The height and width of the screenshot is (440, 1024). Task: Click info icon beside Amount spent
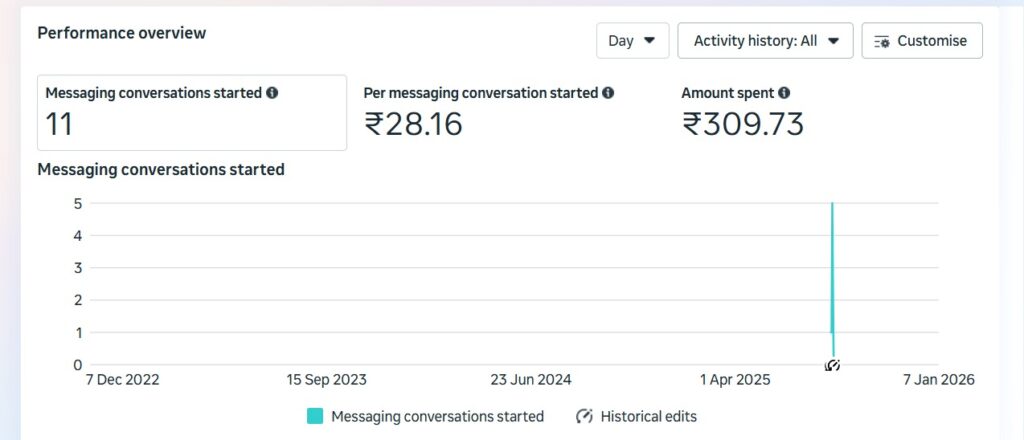(x=784, y=93)
